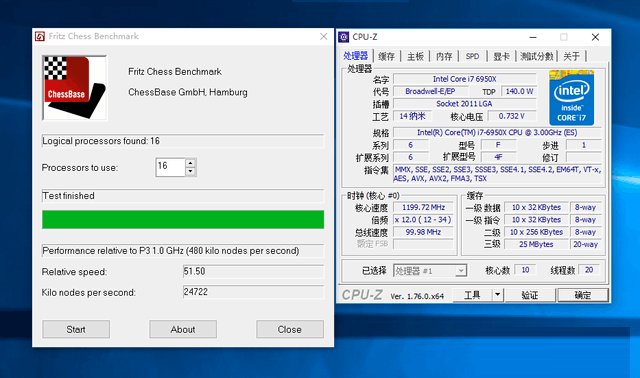Click the ChessBase logo image

point(75,88)
